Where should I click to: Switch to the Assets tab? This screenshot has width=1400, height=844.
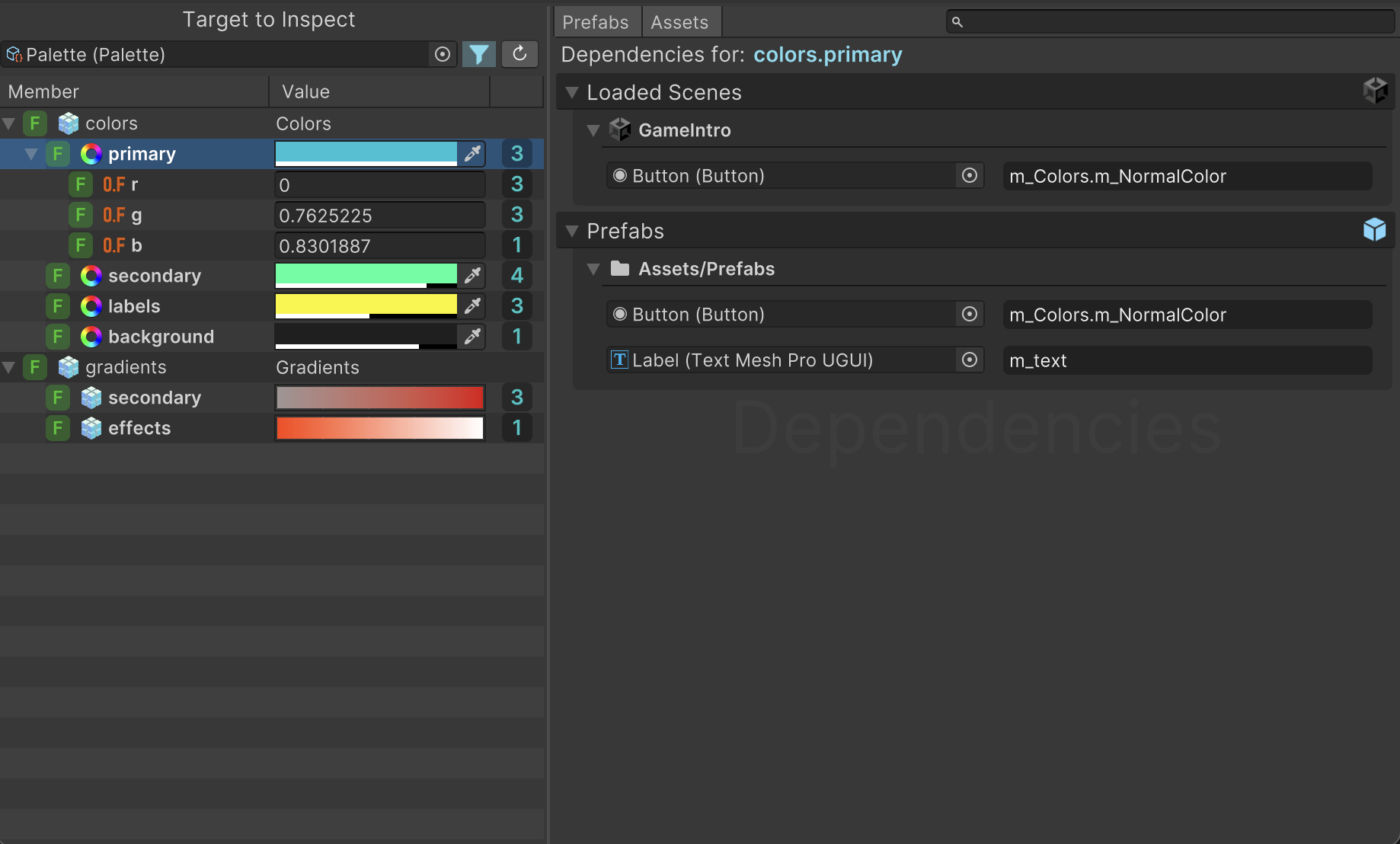pos(679,22)
